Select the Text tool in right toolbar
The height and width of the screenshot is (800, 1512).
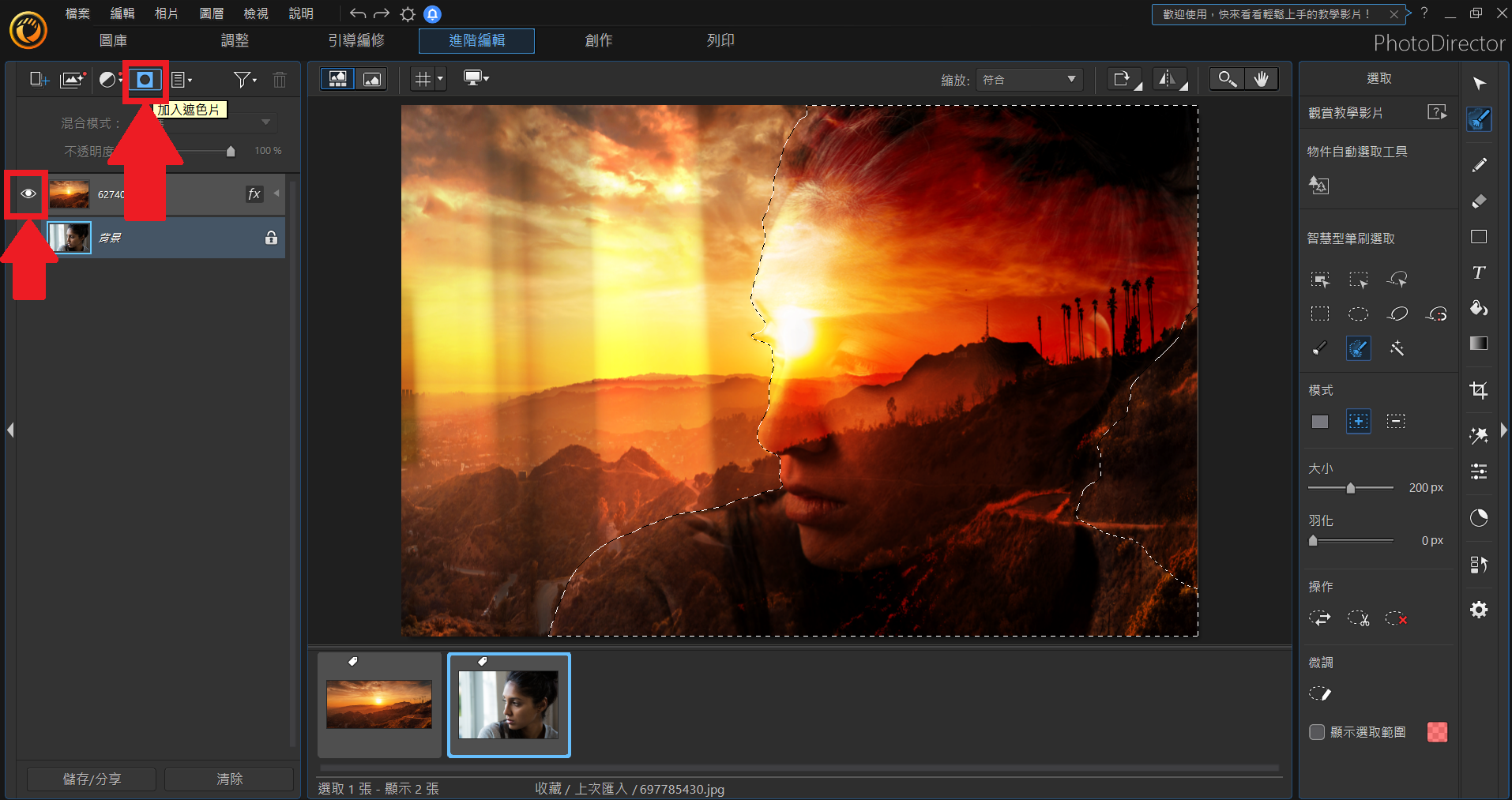point(1479,272)
